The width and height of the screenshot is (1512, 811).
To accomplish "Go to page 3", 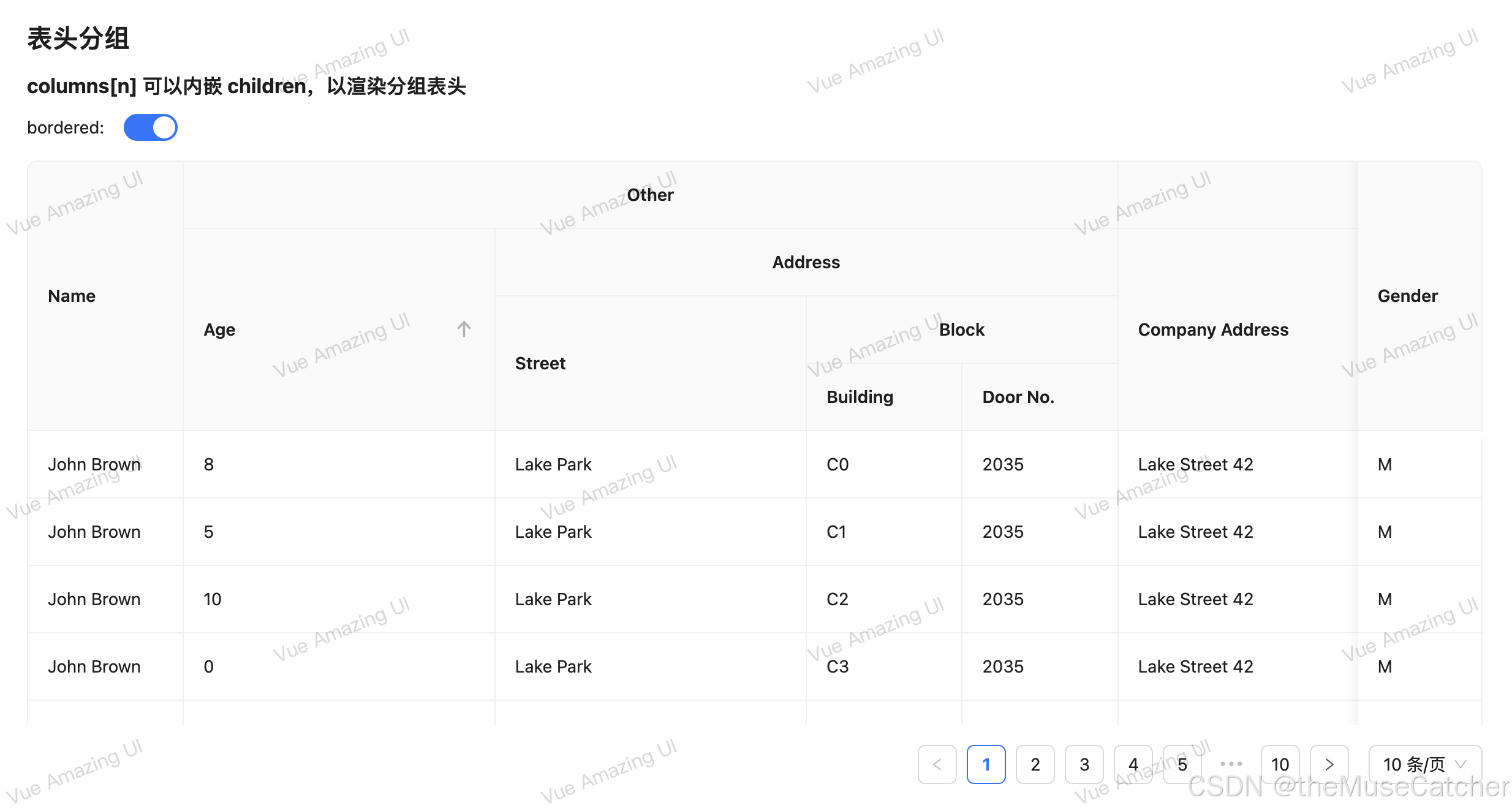I will [1084, 764].
